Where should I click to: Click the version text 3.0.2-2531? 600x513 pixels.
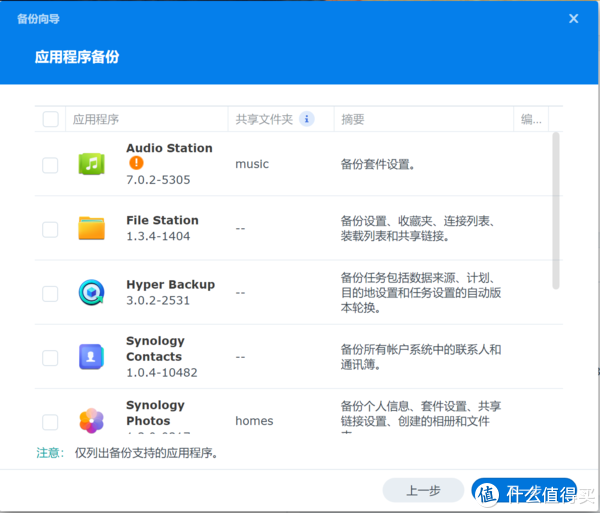(158, 301)
